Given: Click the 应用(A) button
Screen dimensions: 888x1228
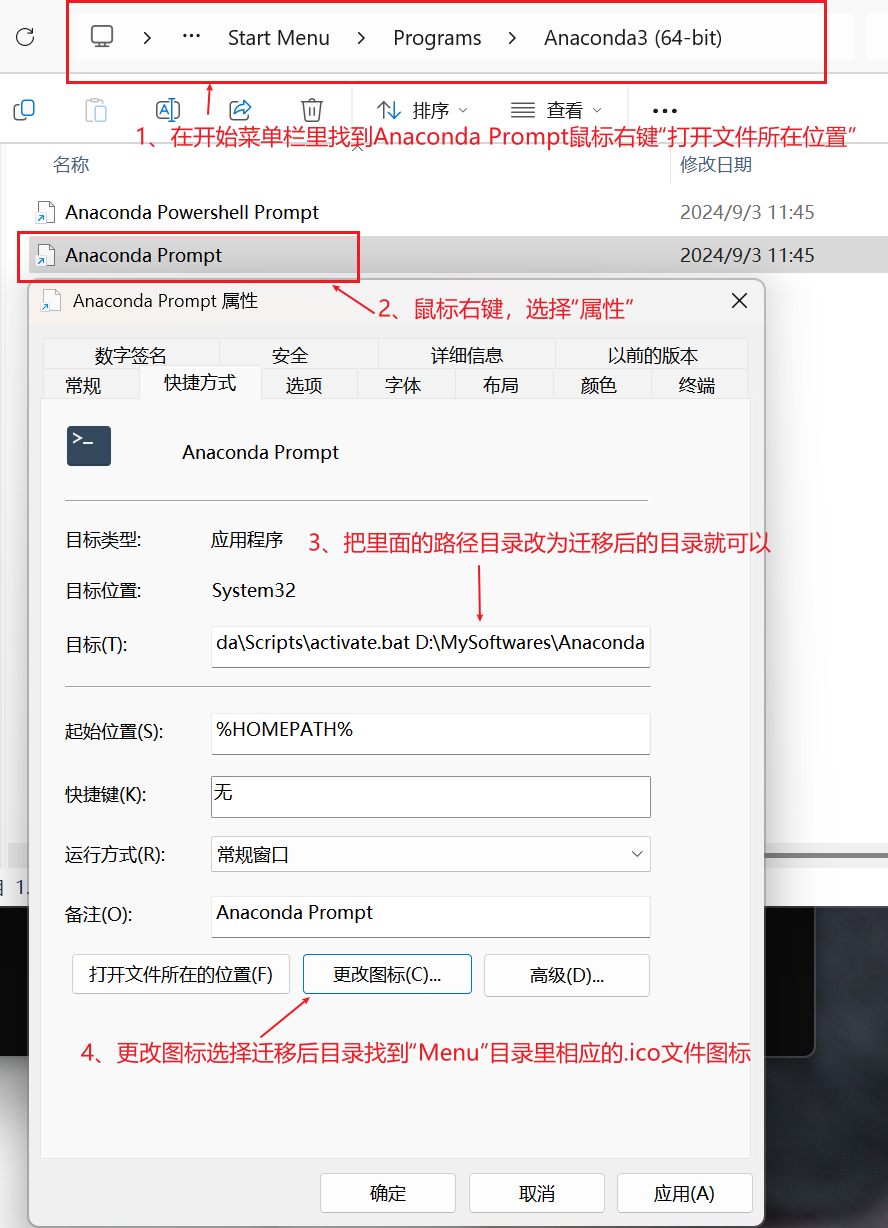Looking at the screenshot, I should tap(684, 1193).
